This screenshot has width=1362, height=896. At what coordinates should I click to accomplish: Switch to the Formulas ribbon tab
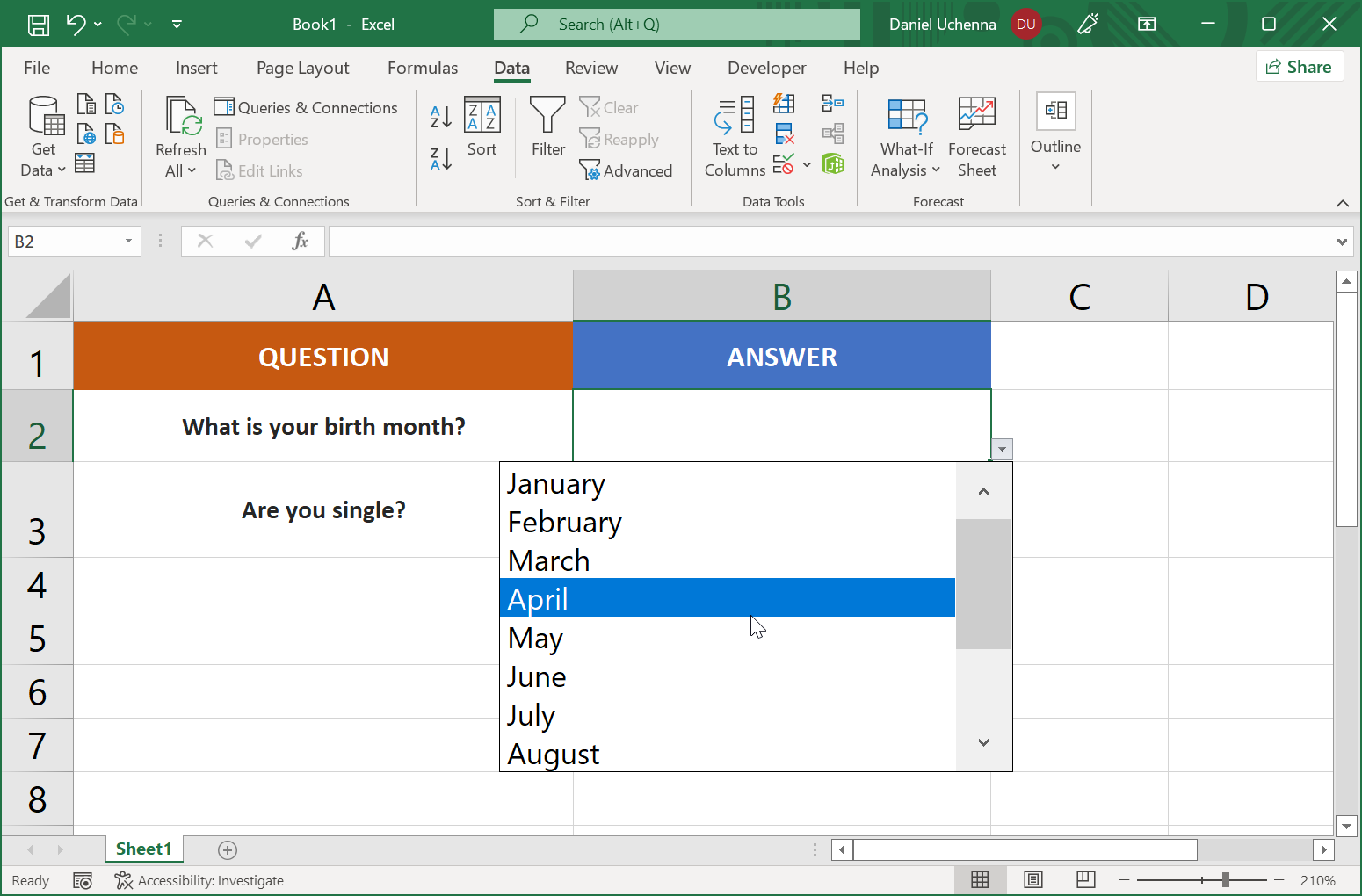423,68
